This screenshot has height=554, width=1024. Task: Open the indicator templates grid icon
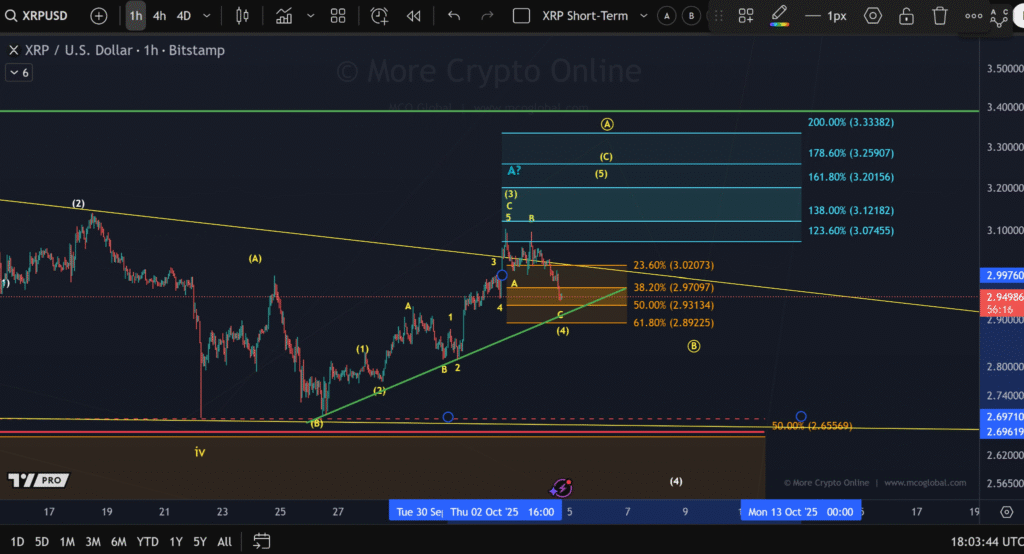tap(338, 16)
